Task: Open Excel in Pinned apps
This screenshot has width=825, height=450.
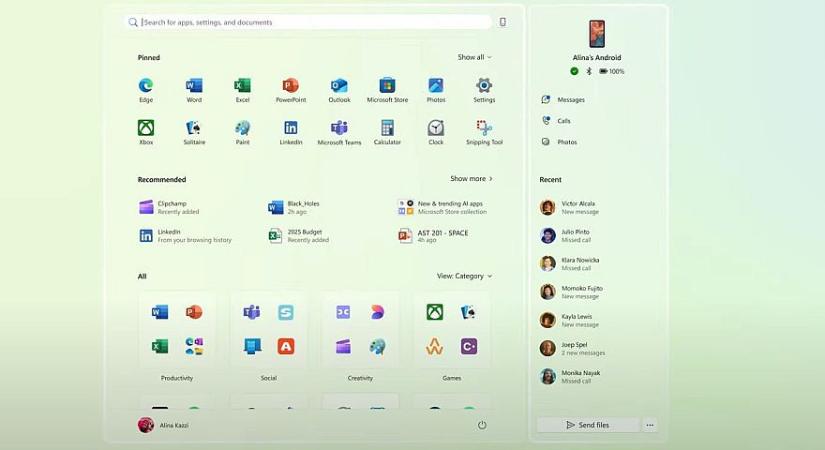Action: pyautogui.click(x=243, y=89)
